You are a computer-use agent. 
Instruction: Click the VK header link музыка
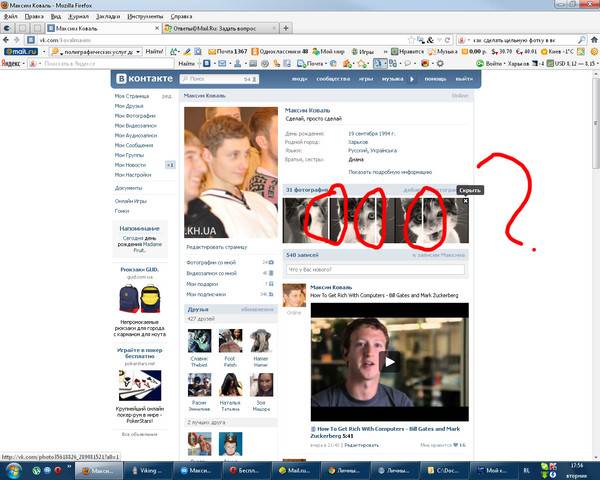[393, 78]
